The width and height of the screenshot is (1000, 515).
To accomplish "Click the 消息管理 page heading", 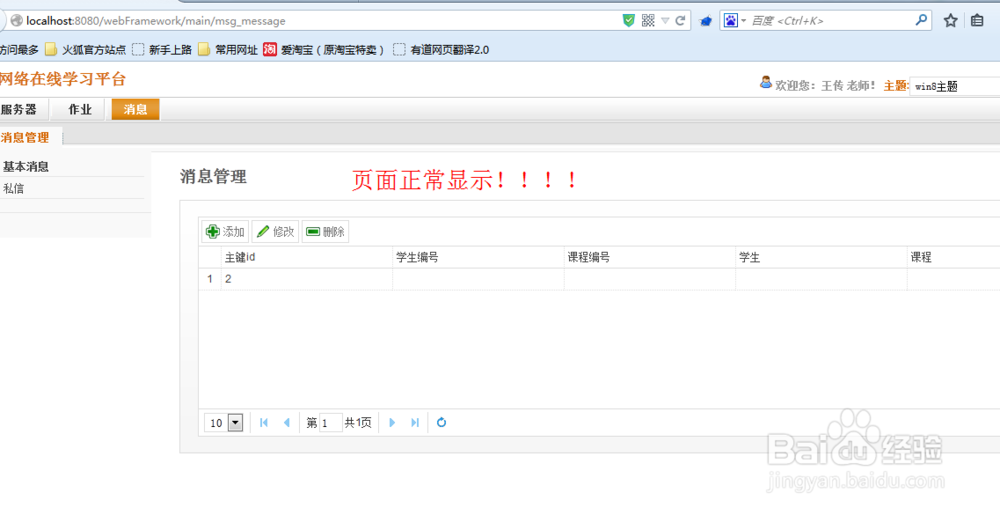I will [213, 177].
